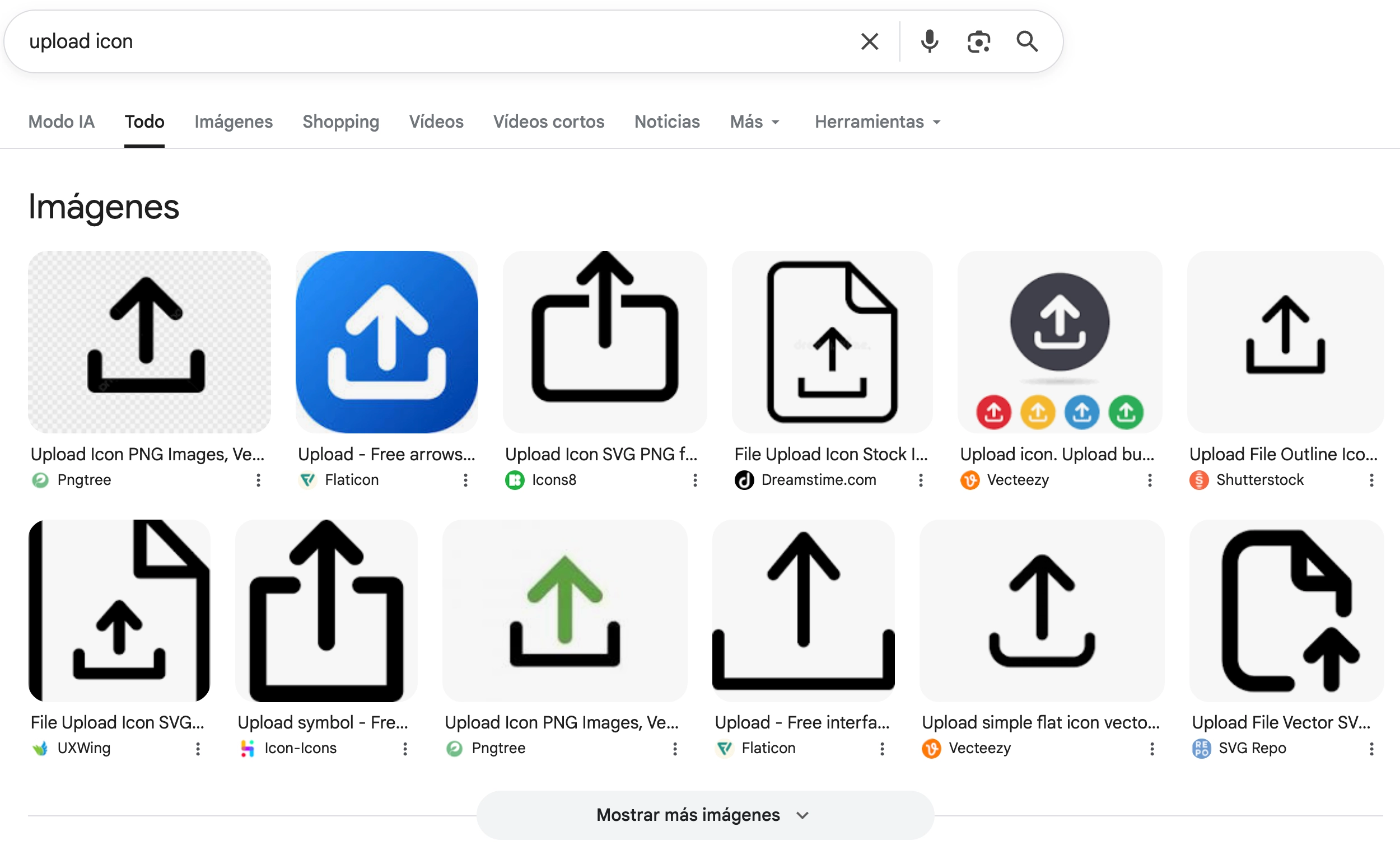Switch to the Vídeos cortos tab
The height and width of the screenshot is (850, 1400).
coord(548,122)
